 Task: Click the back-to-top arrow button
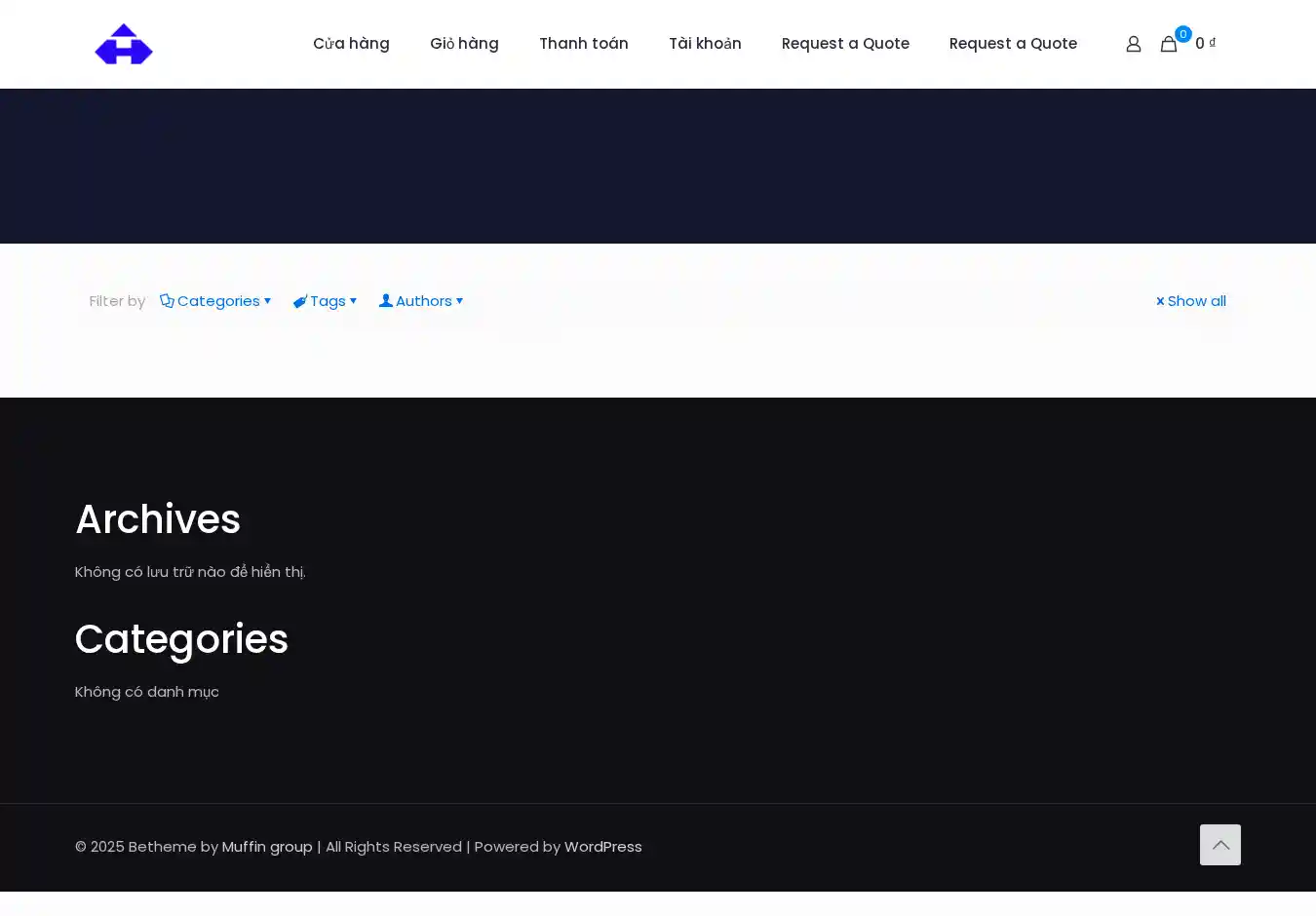coord(1219,845)
